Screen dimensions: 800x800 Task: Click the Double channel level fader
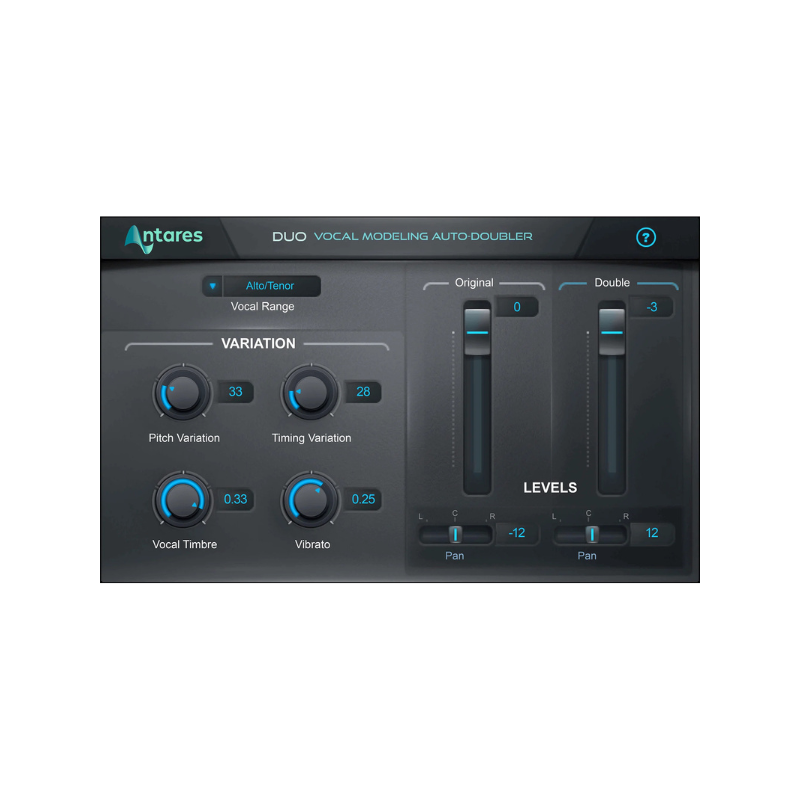[611, 330]
